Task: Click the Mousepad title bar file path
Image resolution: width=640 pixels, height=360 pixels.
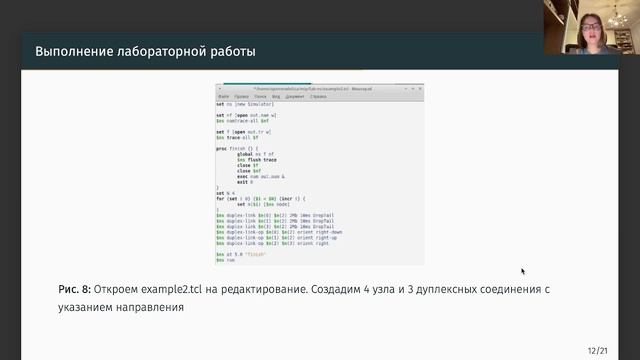Action: pyautogui.click(x=313, y=89)
